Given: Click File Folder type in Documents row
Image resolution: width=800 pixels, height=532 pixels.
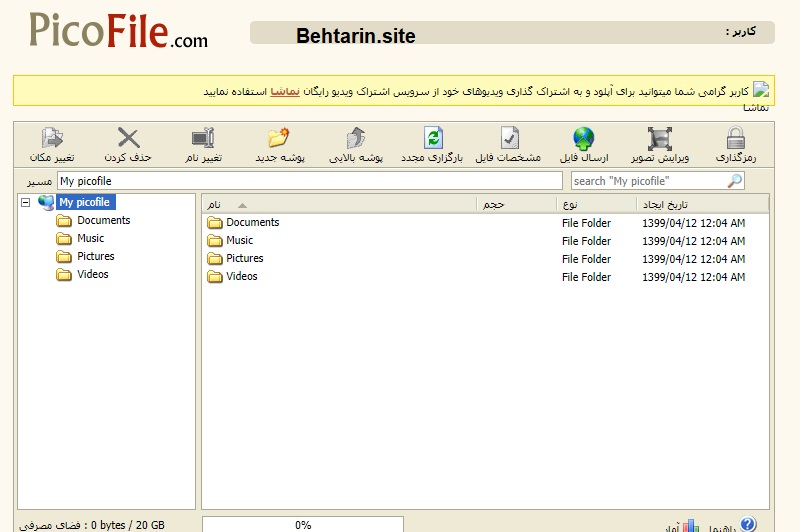Looking at the screenshot, I should [x=586, y=223].
